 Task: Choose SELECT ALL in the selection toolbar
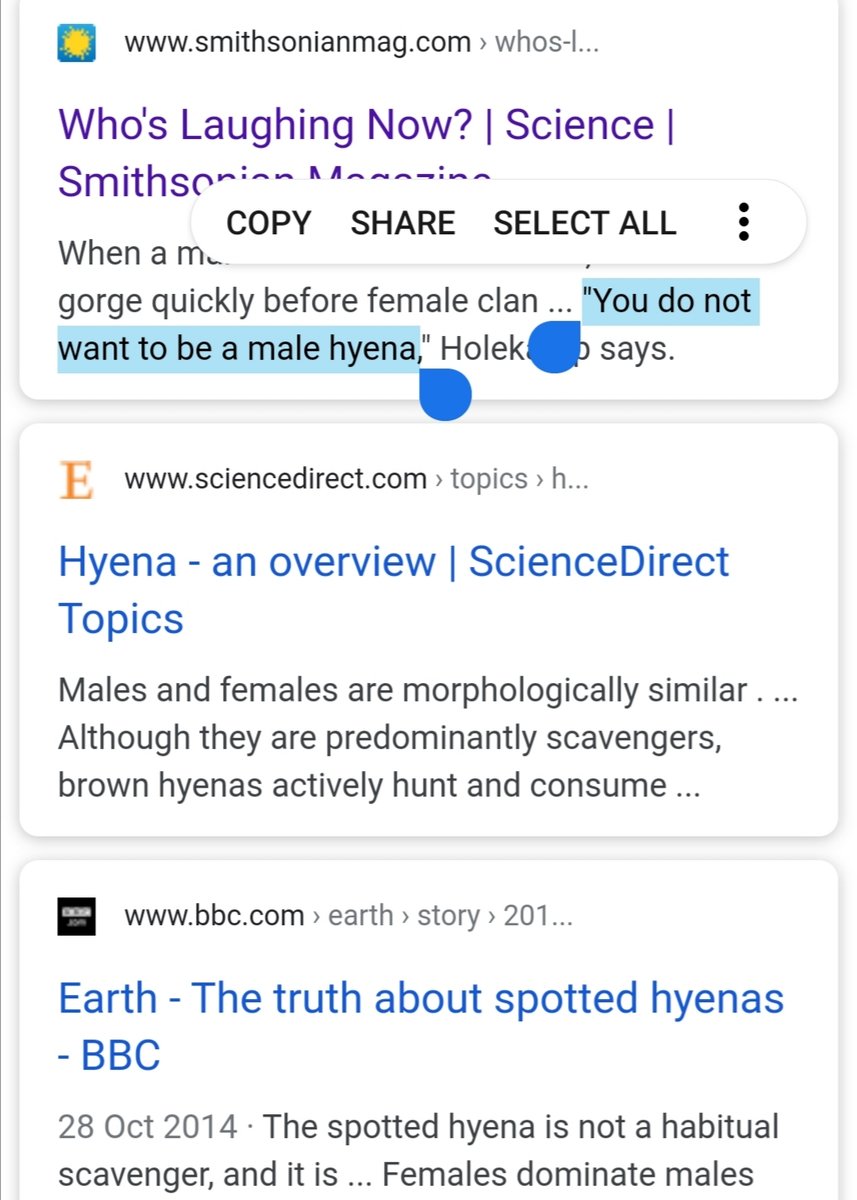584,222
